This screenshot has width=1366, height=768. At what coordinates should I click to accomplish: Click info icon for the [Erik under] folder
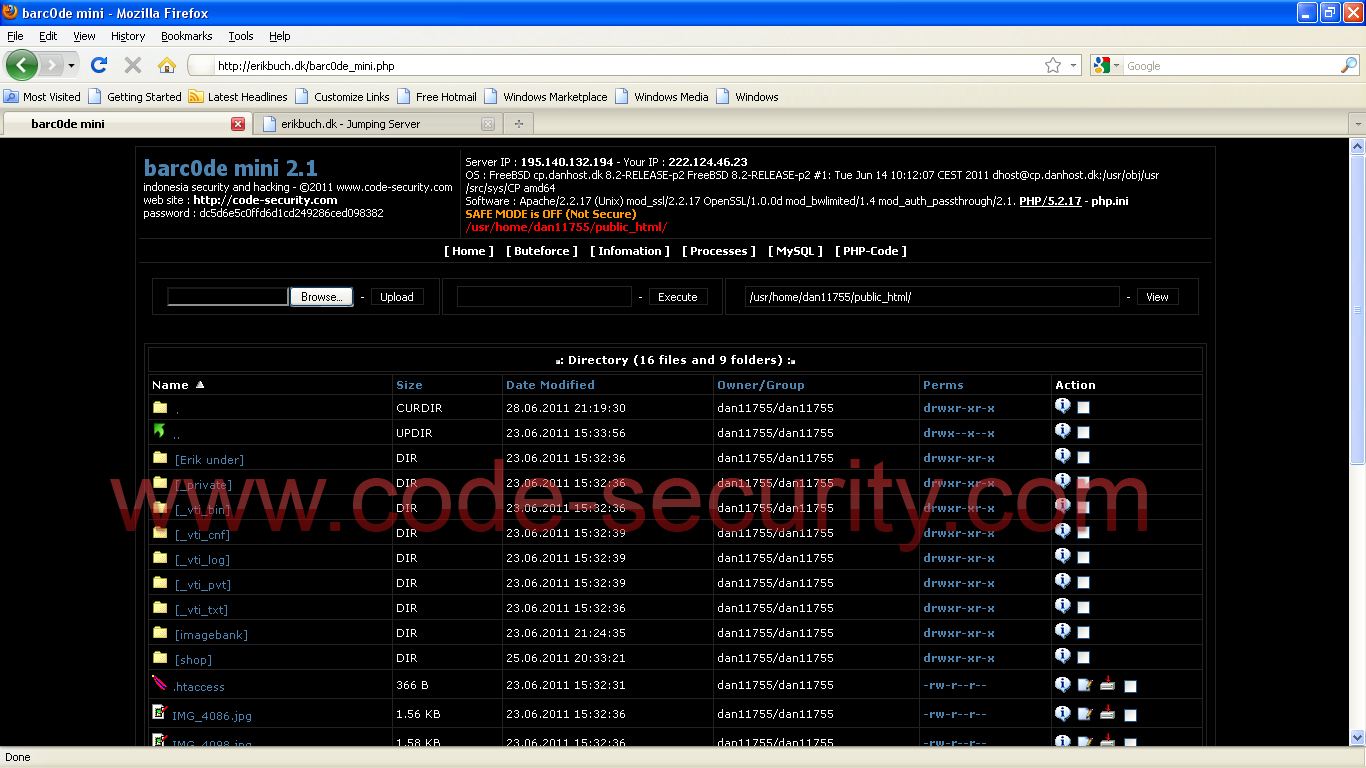pyautogui.click(x=1063, y=456)
